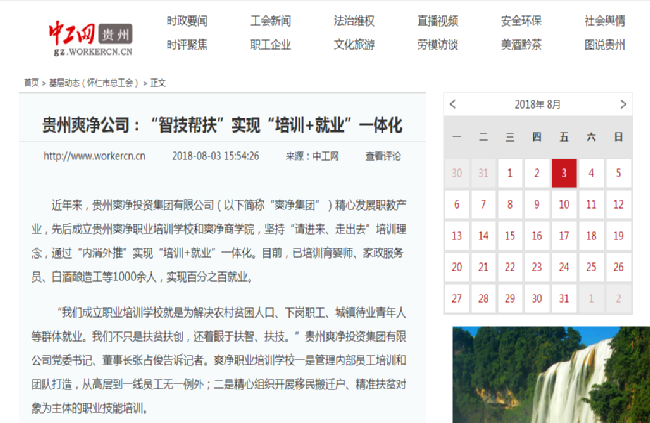Screen dimensions: 650x423
Task: Select August 30 in calendar
Action: [x=537, y=299]
